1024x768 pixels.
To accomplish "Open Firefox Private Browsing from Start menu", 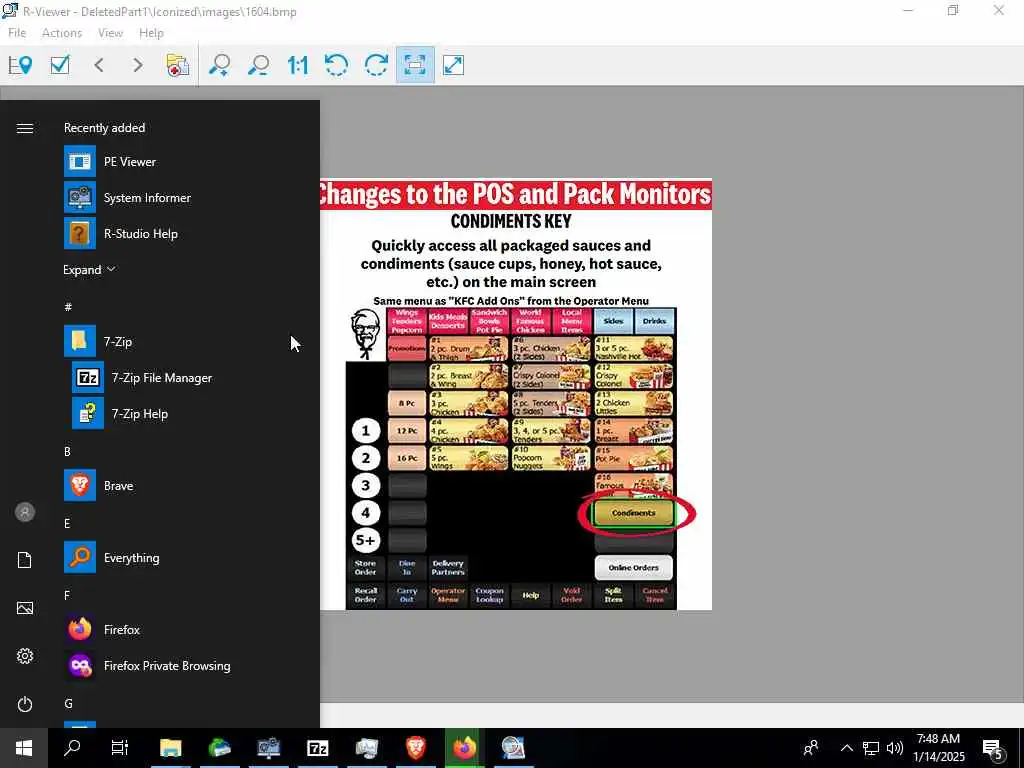I will [x=176, y=665].
